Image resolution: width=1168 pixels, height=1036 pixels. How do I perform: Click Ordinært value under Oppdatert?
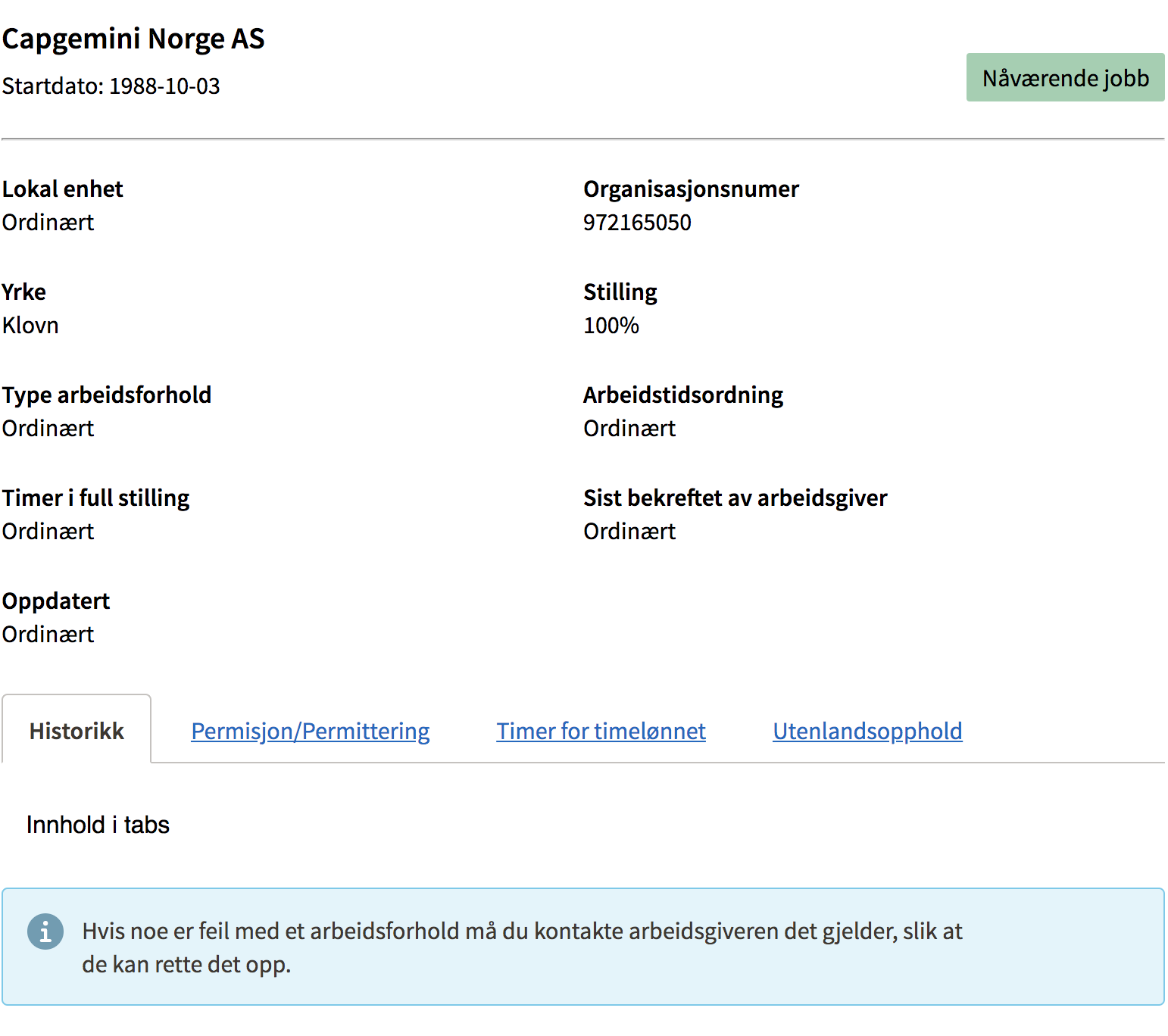tap(48, 635)
